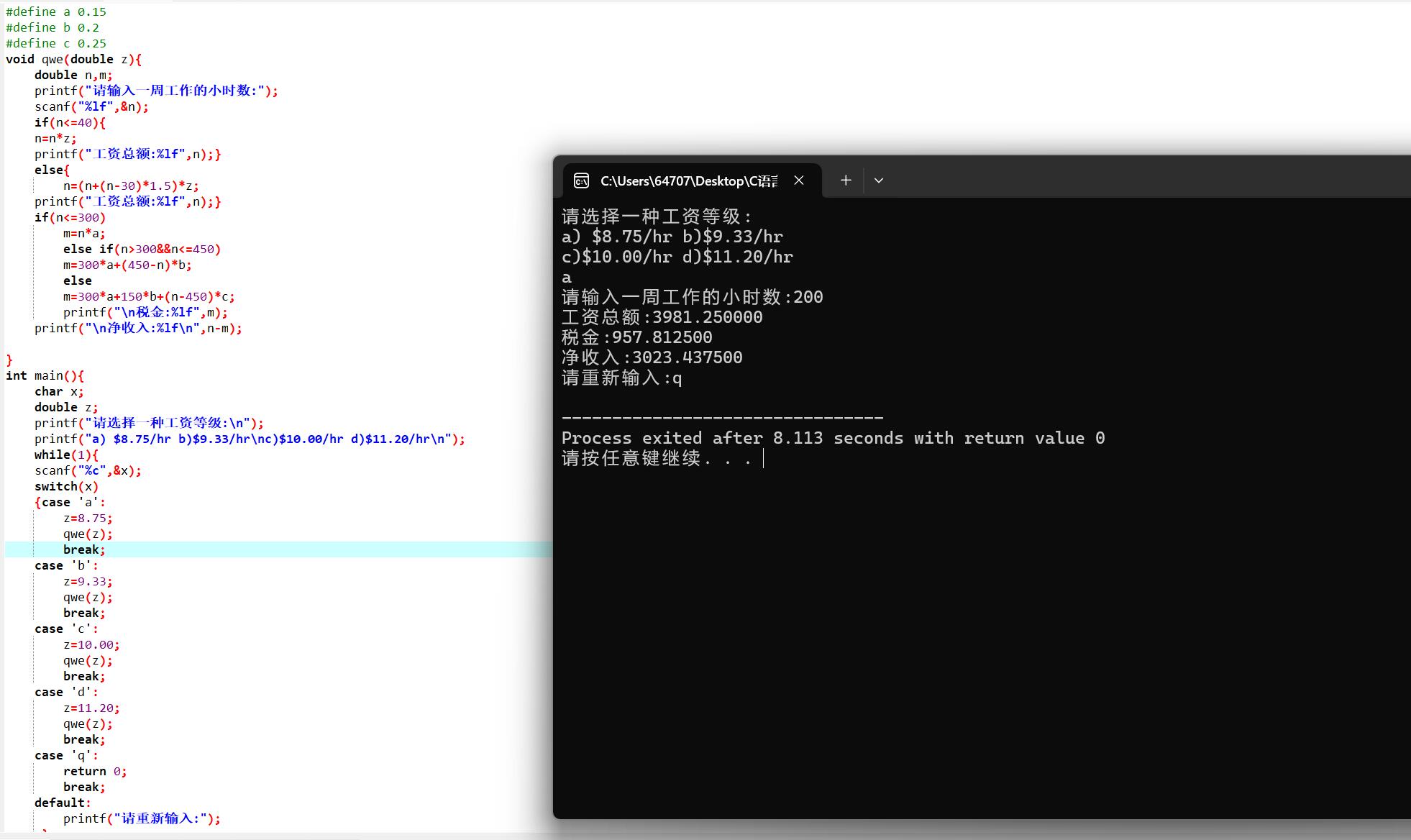Place cursor on 'default:' label line
This screenshot has width=1411, height=840.
click(x=63, y=803)
